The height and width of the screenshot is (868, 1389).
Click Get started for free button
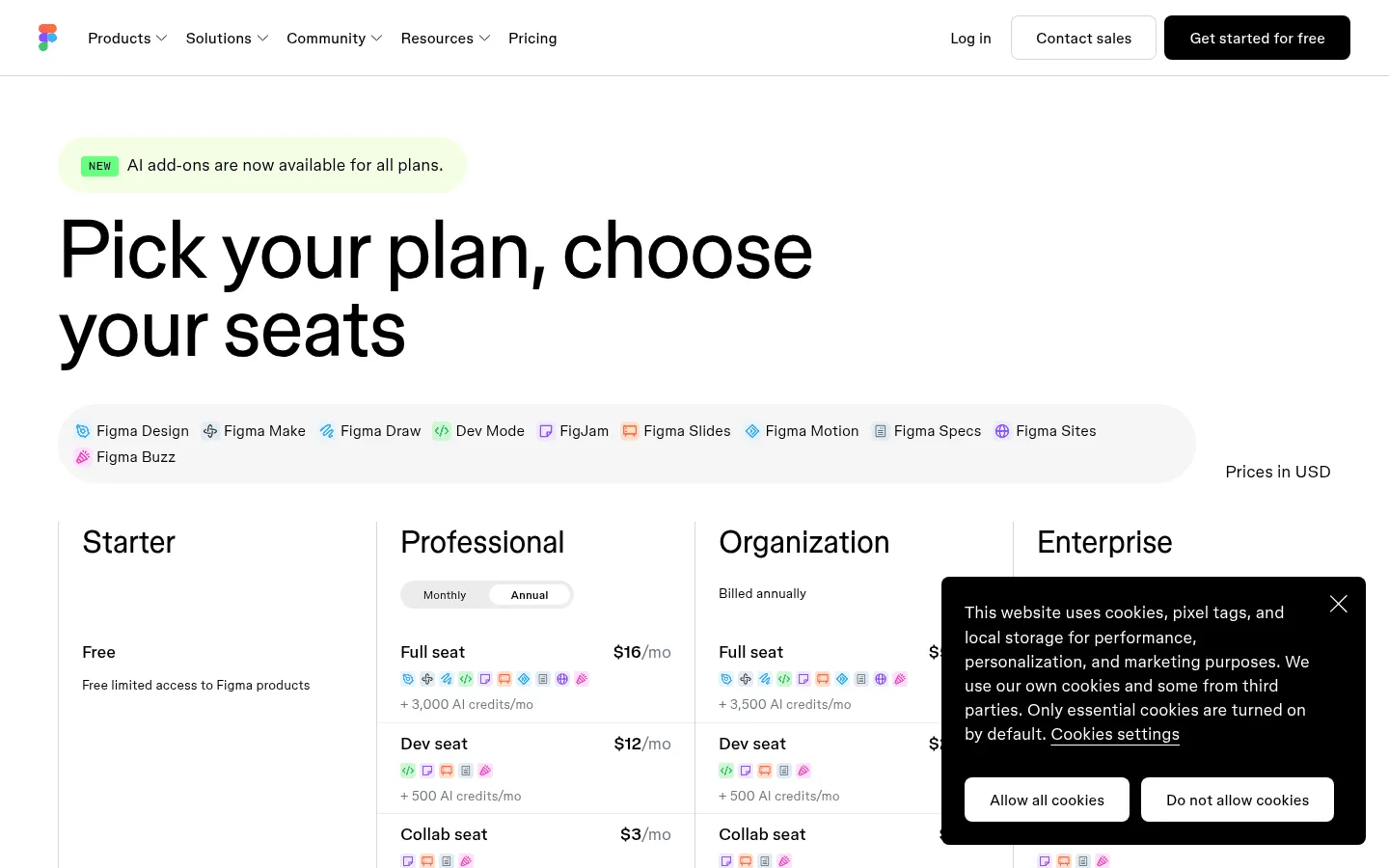pyautogui.click(x=1257, y=38)
